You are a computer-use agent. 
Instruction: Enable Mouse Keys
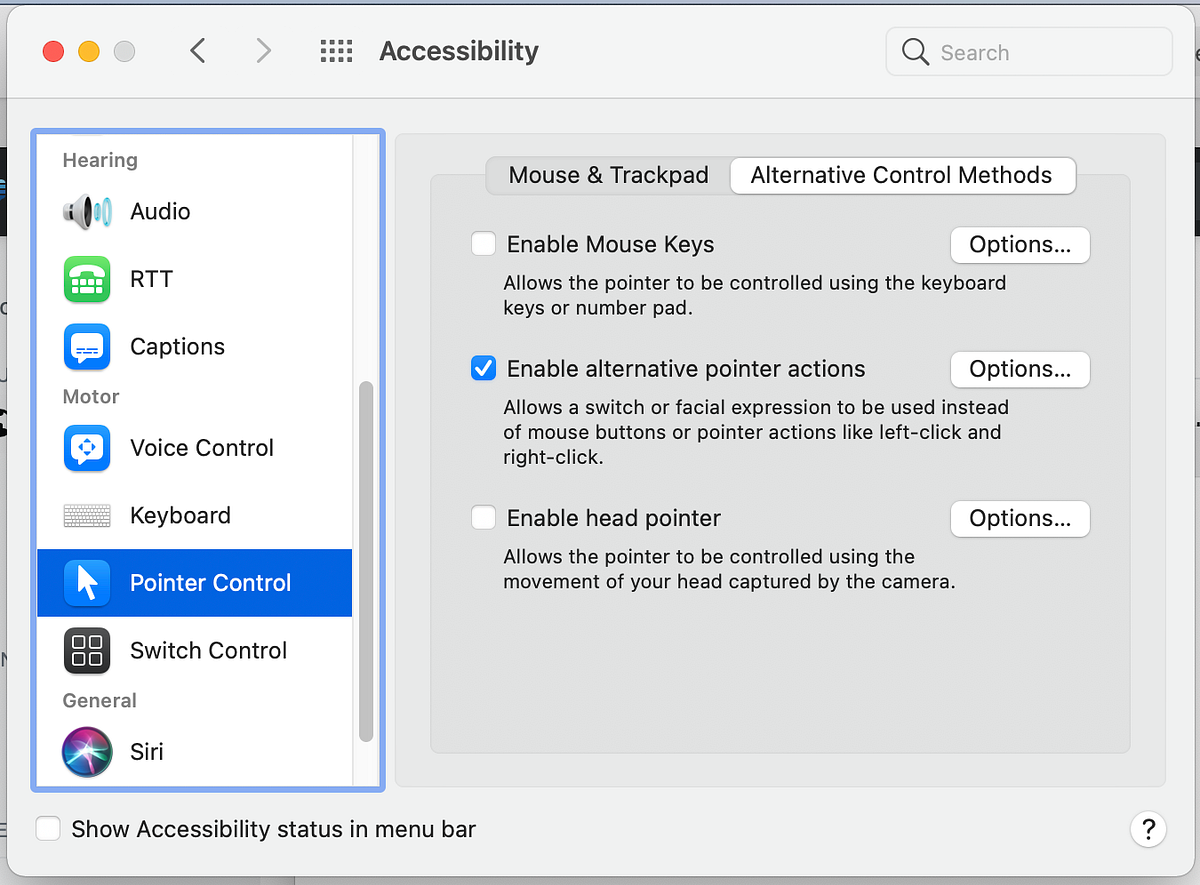coord(483,243)
